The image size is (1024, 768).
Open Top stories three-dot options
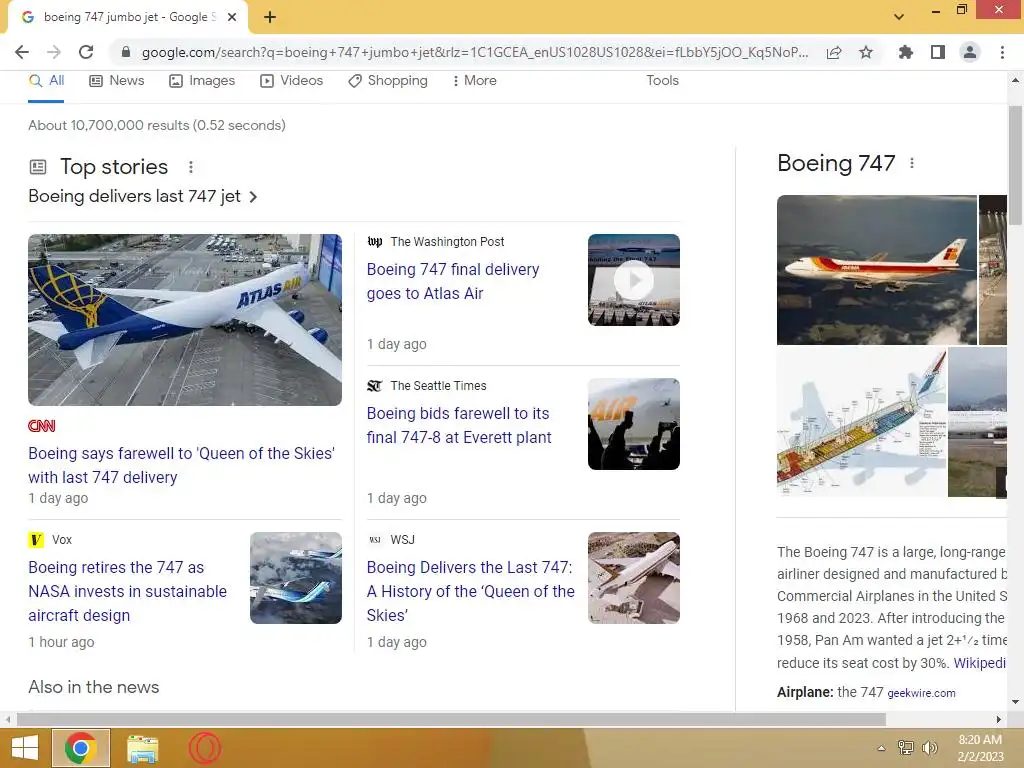pos(191,167)
